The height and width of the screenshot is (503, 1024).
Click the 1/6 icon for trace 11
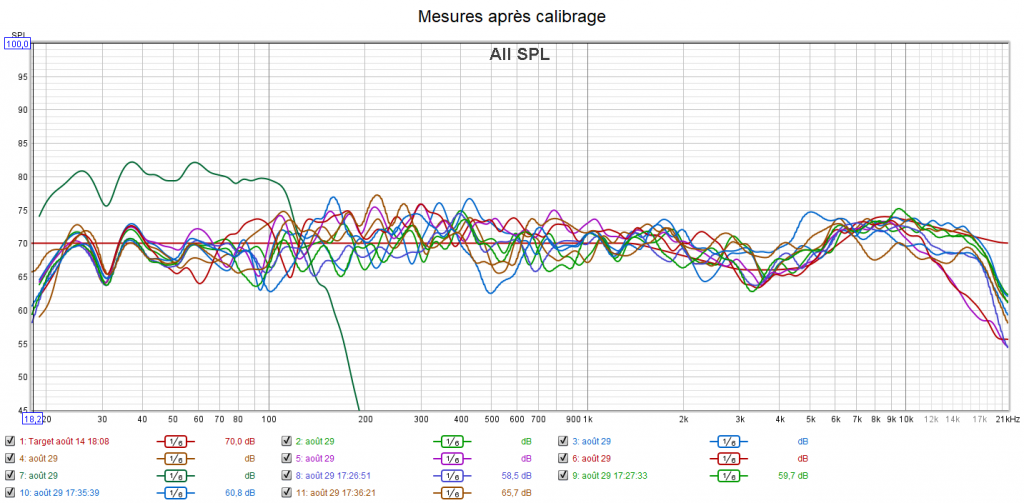click(x=452, y=492)
